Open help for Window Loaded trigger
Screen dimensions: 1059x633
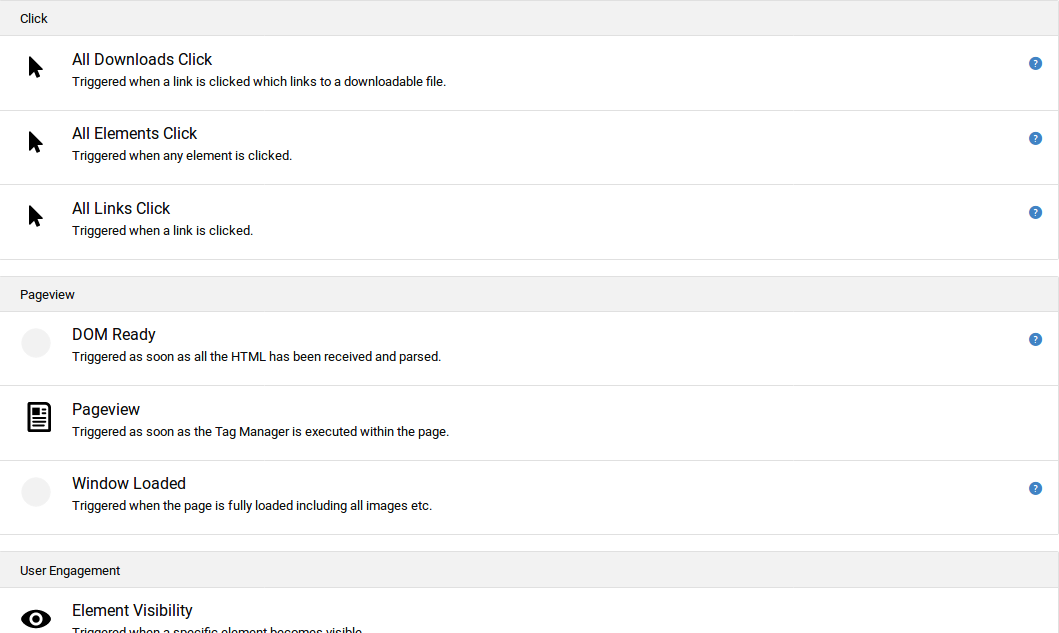[1035, 488]
